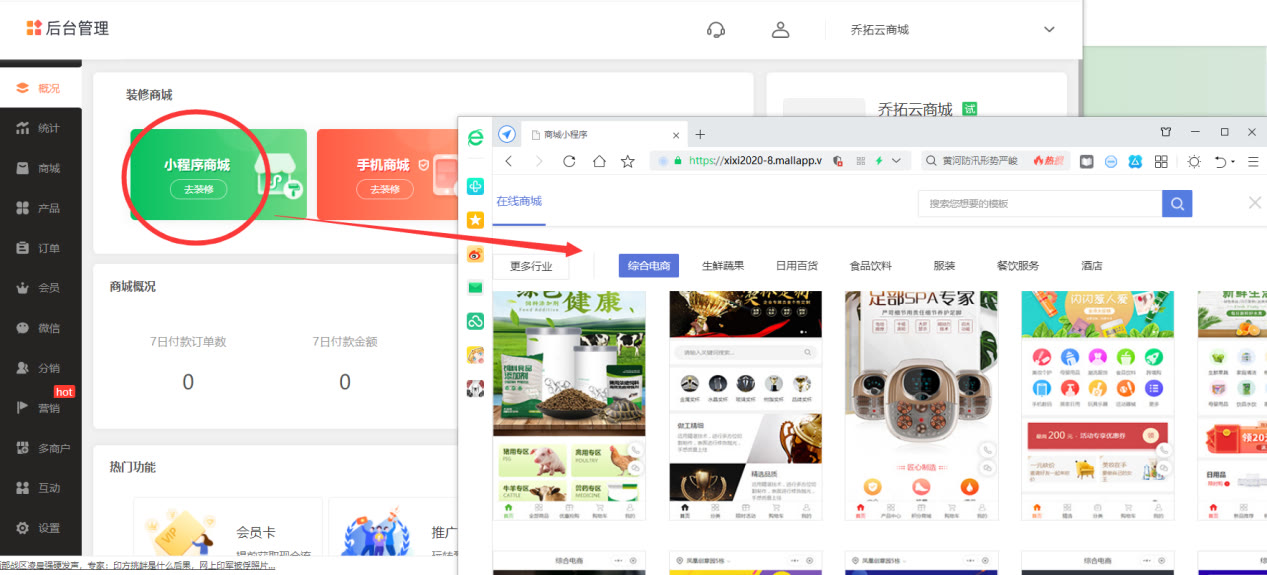
Task: Toggle the night-mode sun icon
Action: coord(1194,161)
